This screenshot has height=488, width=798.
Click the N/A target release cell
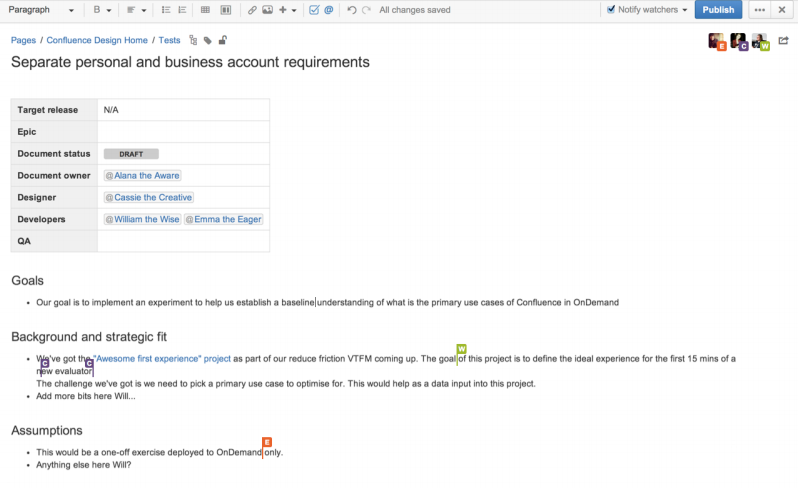[183, 110]
